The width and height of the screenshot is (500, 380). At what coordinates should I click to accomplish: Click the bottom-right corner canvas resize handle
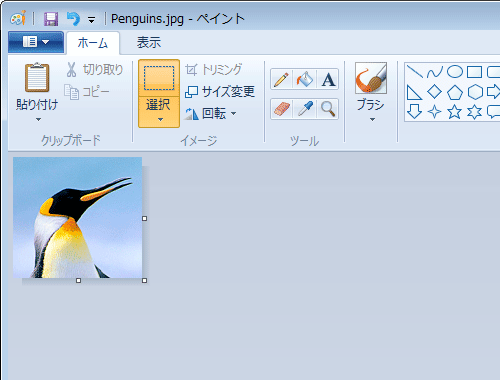click(x=144, y=281)
